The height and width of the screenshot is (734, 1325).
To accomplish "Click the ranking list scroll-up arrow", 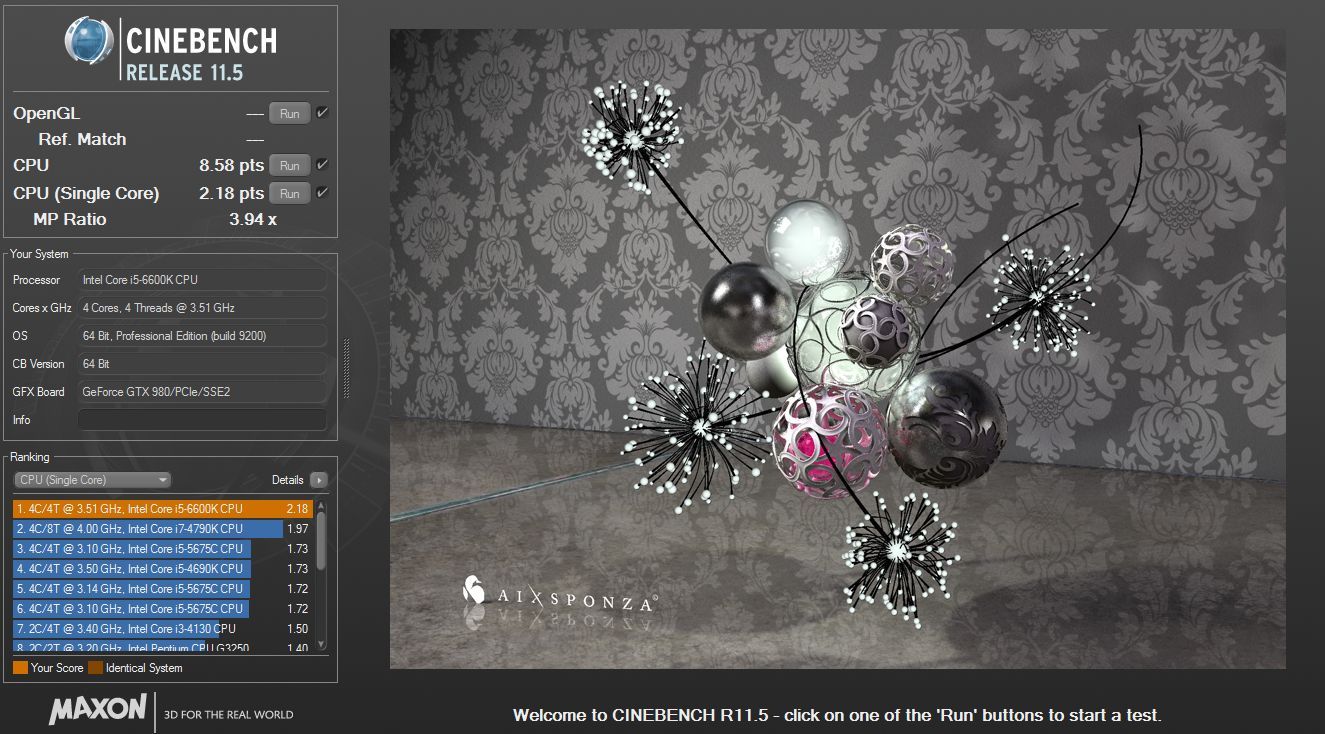I will (x=321, y=506).
